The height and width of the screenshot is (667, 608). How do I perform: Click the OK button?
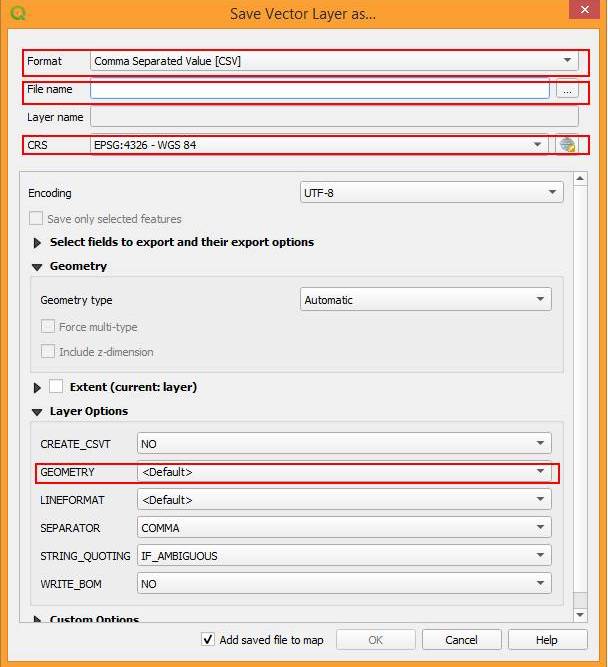tap(376, 640)
